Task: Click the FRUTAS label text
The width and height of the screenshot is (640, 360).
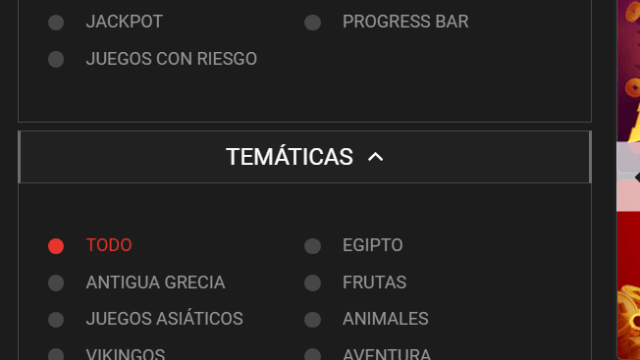Action: click(x=374, y=282)
